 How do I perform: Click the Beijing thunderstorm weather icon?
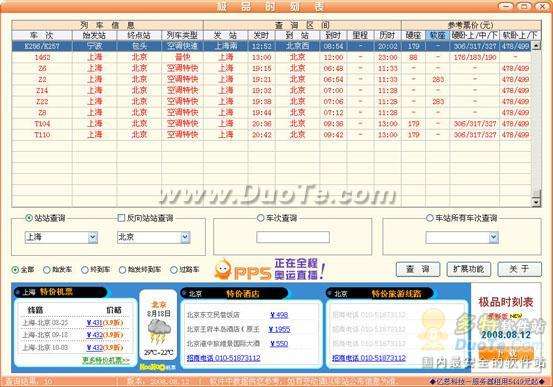(x=159, y=332)
